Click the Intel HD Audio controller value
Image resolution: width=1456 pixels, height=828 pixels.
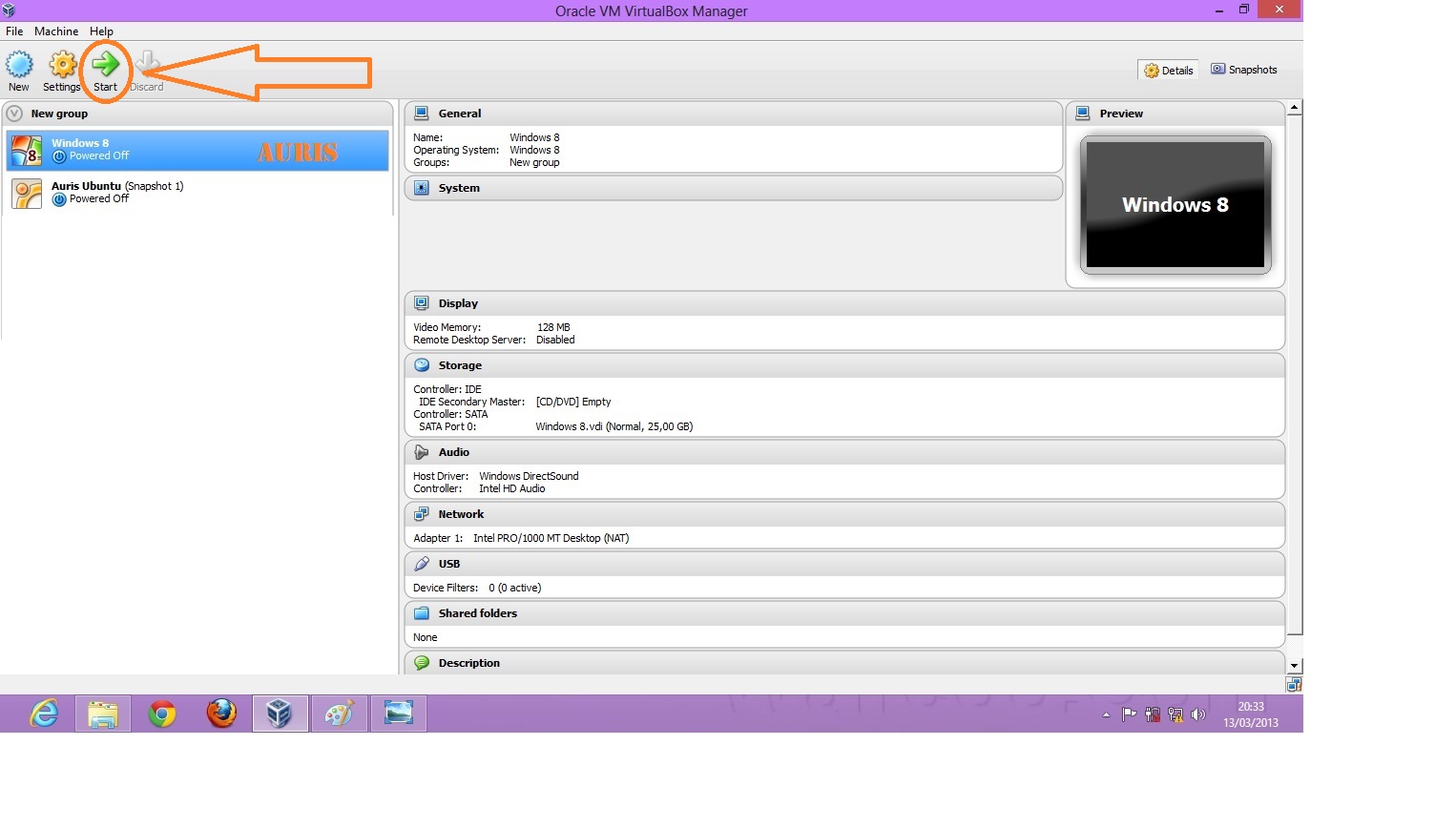pyautogui.click(x=512, y=488)
